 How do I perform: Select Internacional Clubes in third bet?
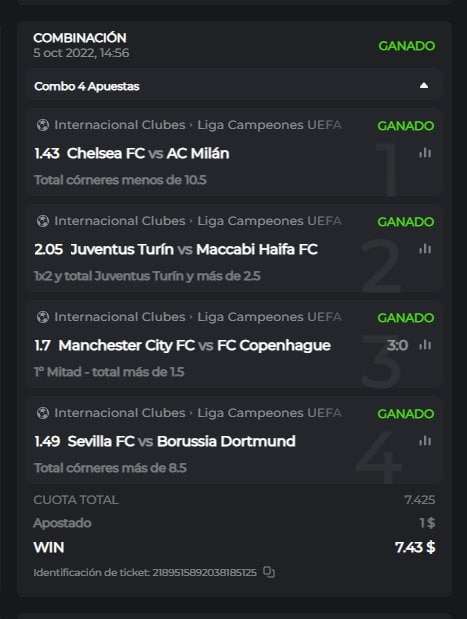click(120, 317)
